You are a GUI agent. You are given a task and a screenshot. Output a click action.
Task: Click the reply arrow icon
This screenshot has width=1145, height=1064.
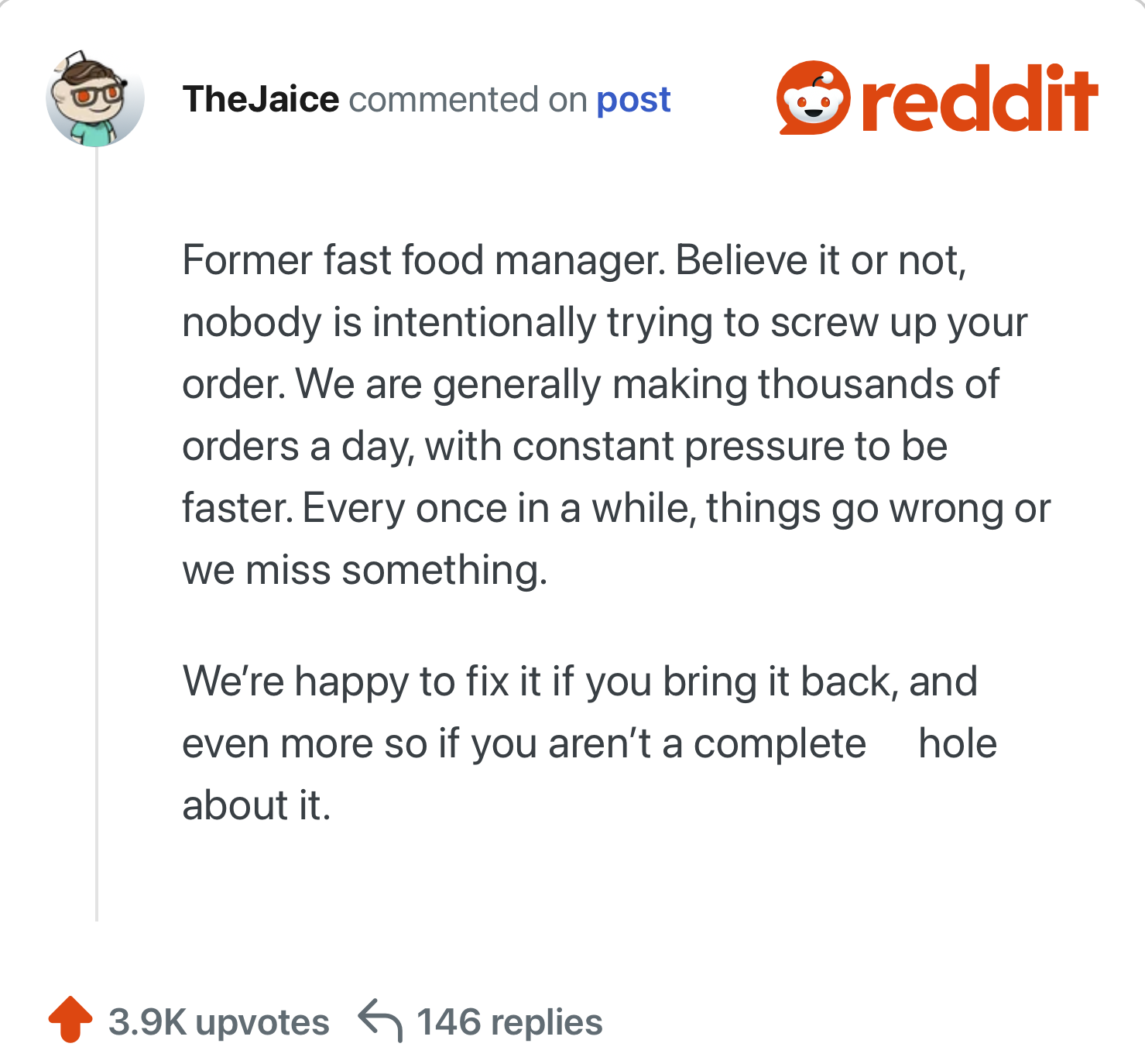point(380,1021)
